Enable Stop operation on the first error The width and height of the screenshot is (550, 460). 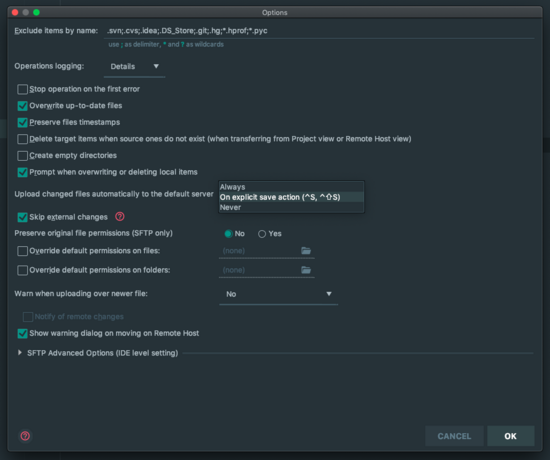[x=22, y=89]
